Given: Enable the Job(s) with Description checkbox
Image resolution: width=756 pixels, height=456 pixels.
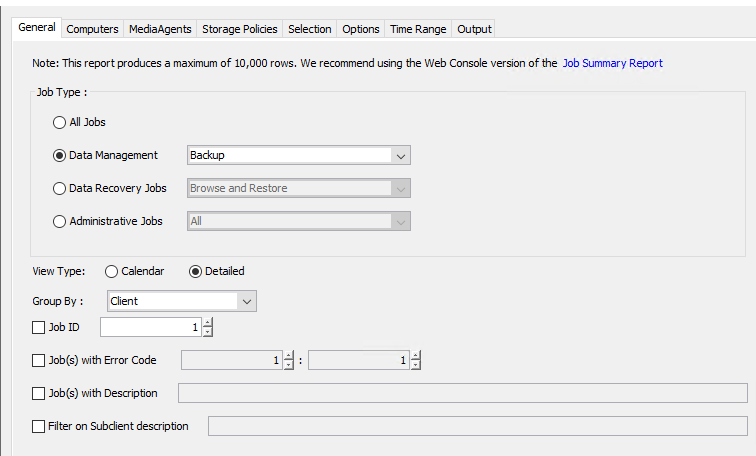Looking at the screenshot, I should point(39,394).
